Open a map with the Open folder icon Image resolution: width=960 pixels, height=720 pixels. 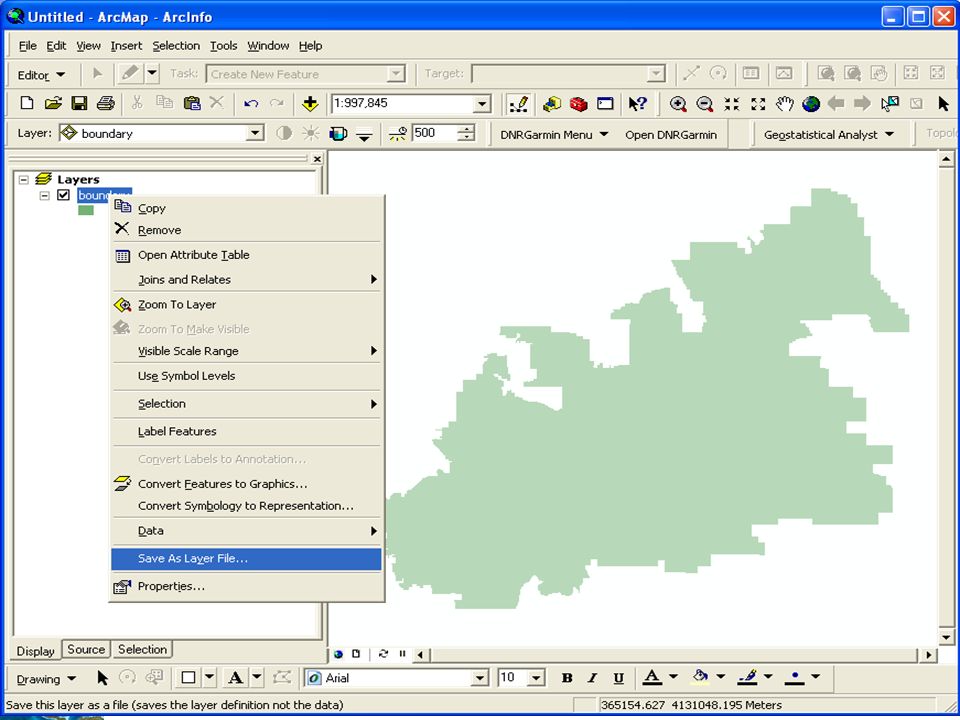click(53, 103)
